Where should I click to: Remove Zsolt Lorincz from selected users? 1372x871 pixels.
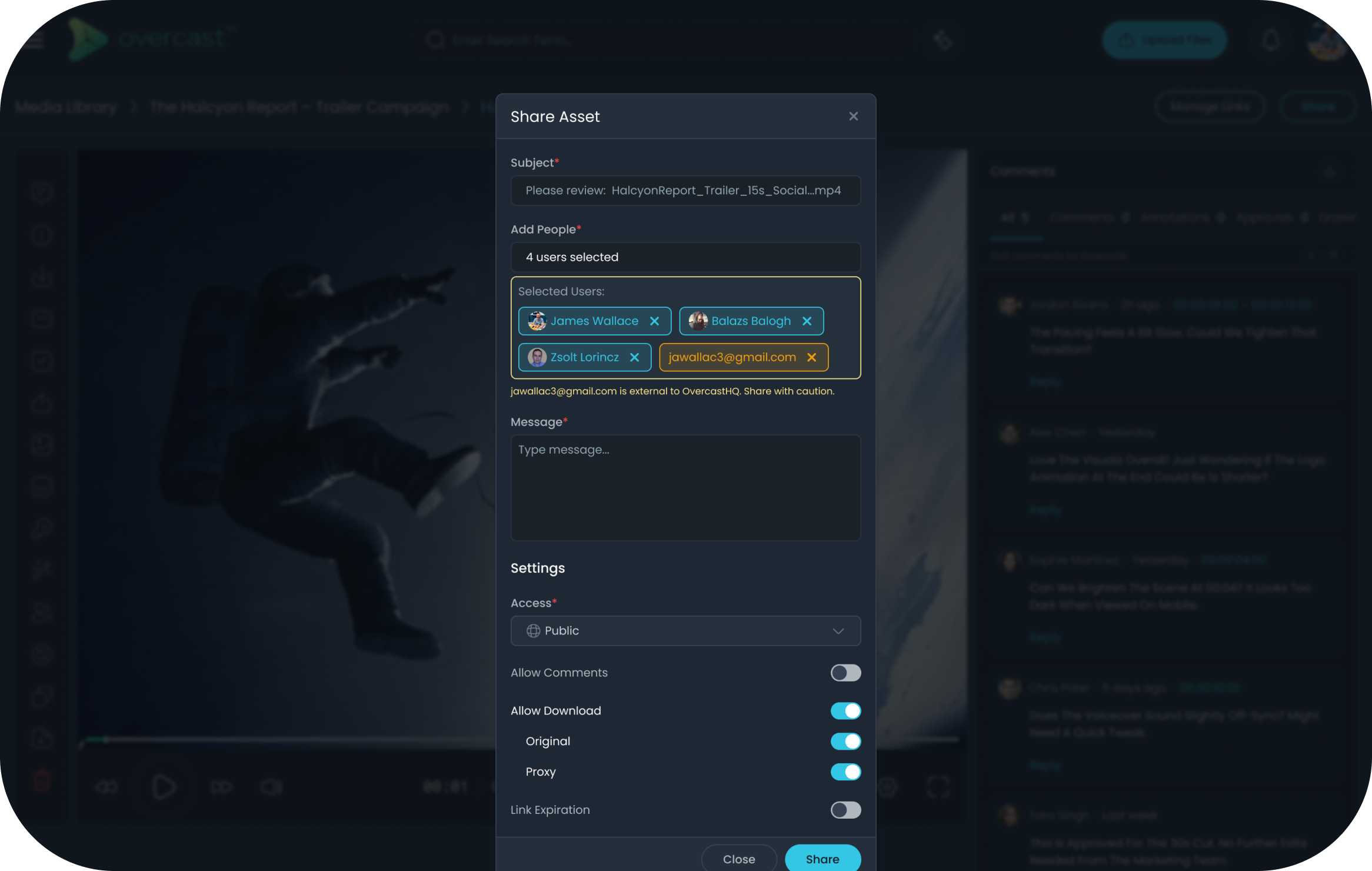coord(634,358)
